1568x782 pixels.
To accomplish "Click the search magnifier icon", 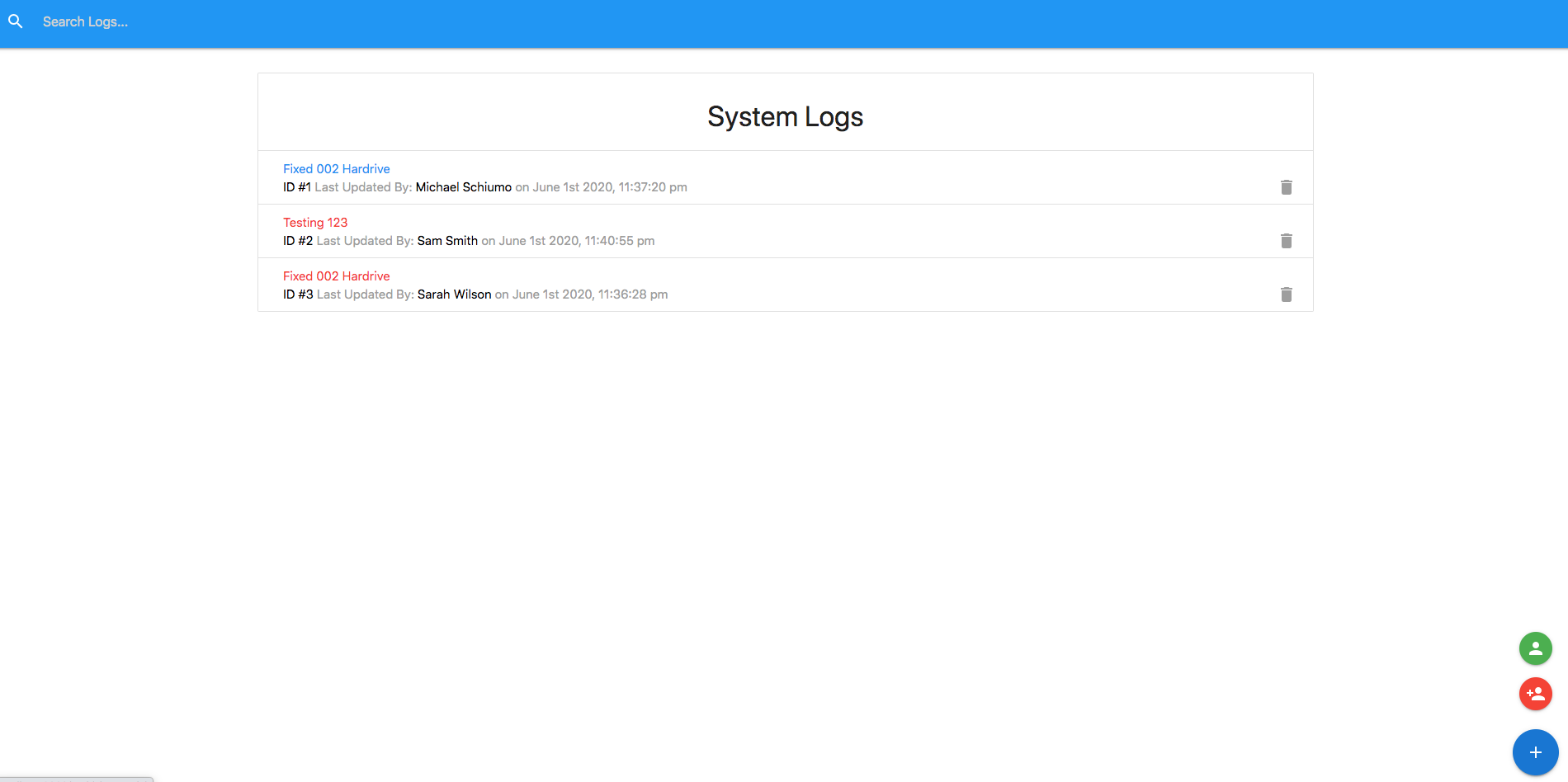I will pyautogui.click(x=16, y=21).
